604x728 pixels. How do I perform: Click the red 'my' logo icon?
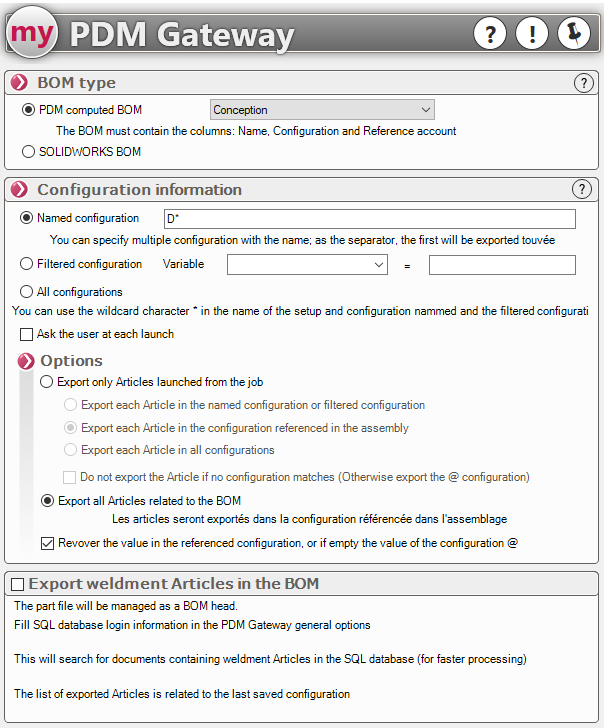coord(32,35)
